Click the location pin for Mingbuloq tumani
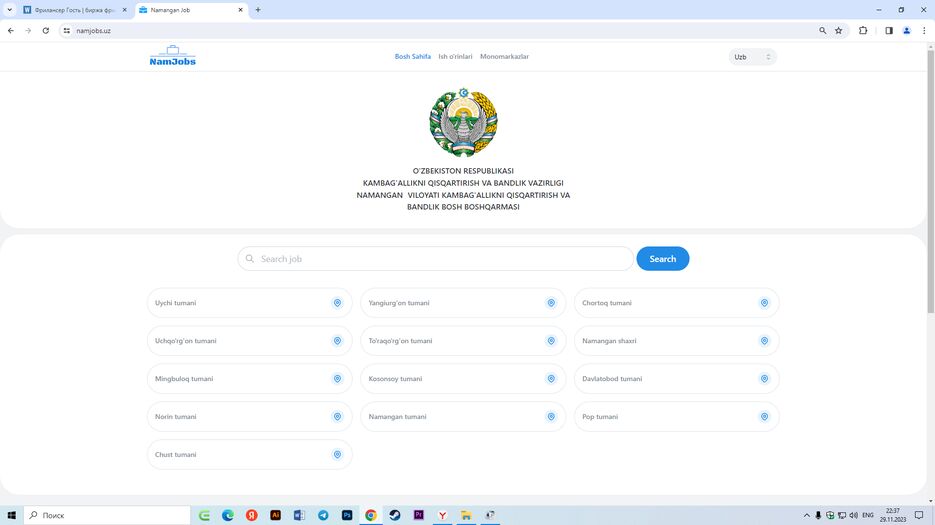Viewport: 935px width, 525px height. [x=338, y=379]
